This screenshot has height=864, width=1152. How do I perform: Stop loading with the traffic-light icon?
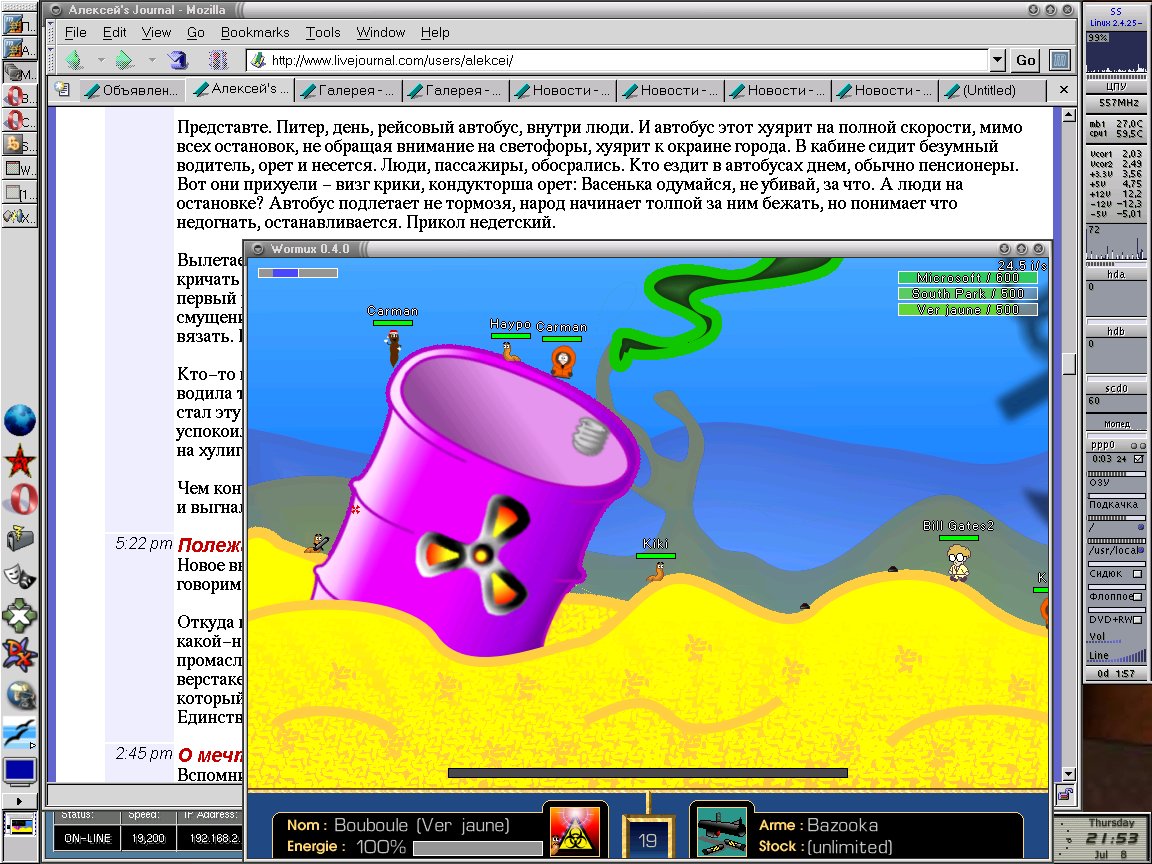(x=218, y=60)
